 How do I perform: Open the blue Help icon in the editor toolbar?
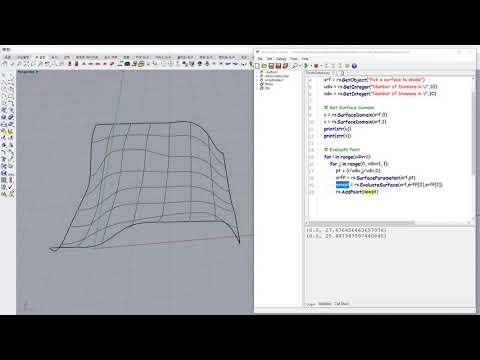(x=354, y=66)
